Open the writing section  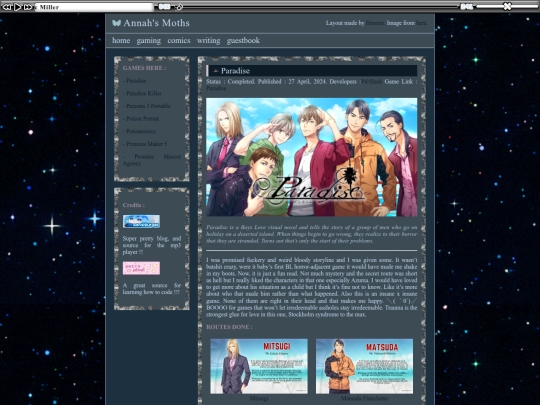click(x=208, y=41)
